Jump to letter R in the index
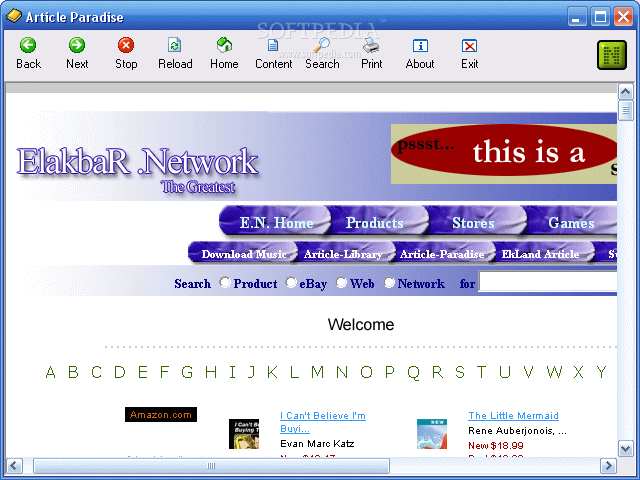 (x=438, y=372)
